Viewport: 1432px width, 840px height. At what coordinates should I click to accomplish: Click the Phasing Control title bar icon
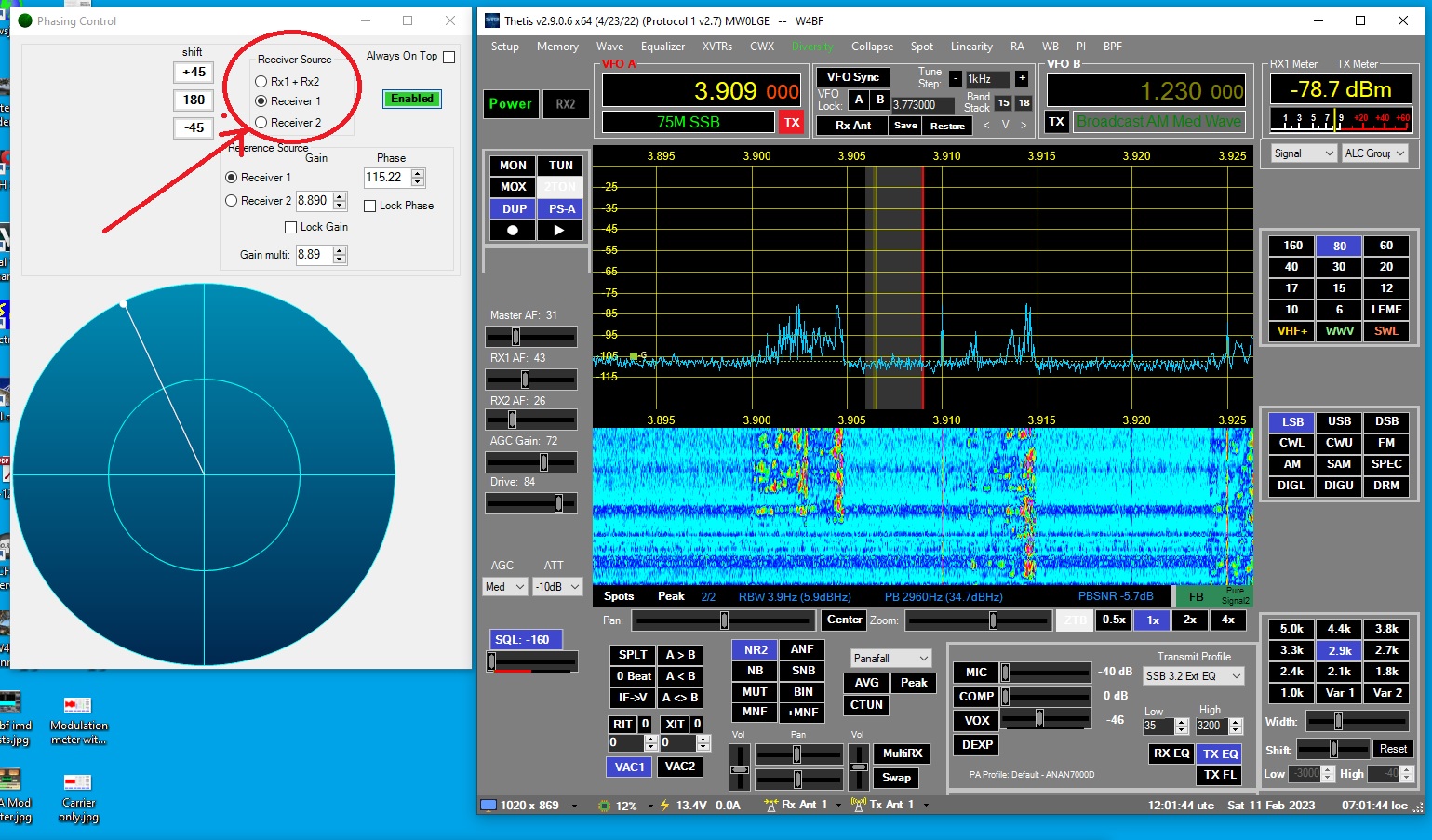pos(25,20)
